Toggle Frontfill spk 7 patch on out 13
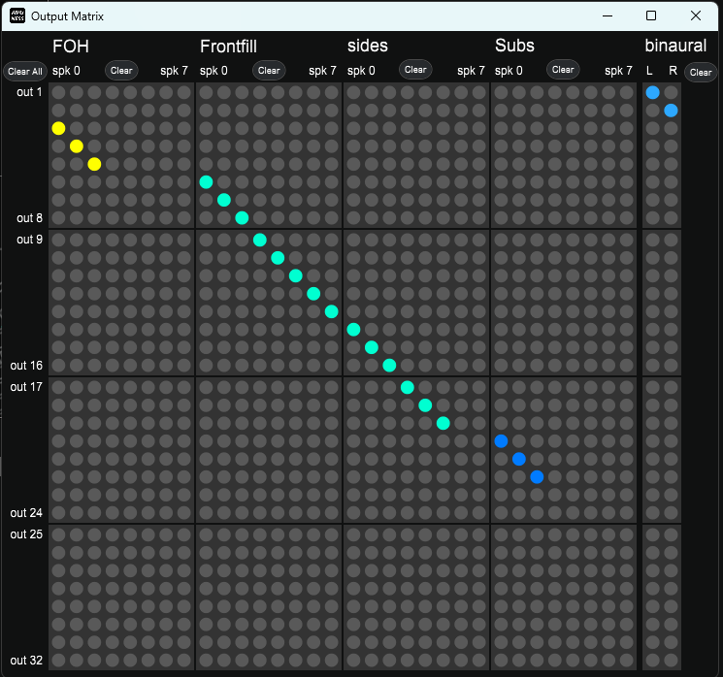 point(332,312)
